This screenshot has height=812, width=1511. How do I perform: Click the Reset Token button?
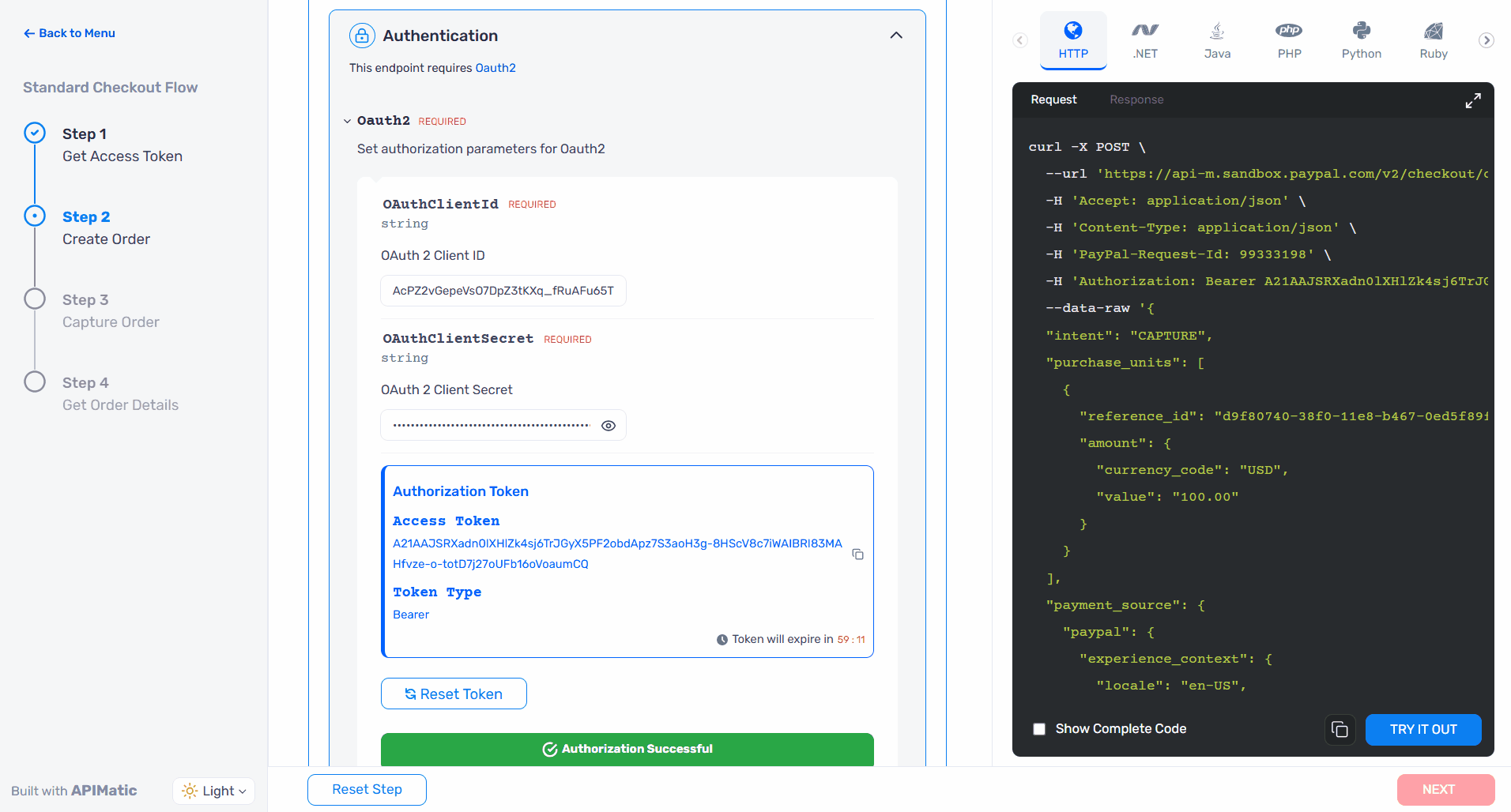[453, 694]
